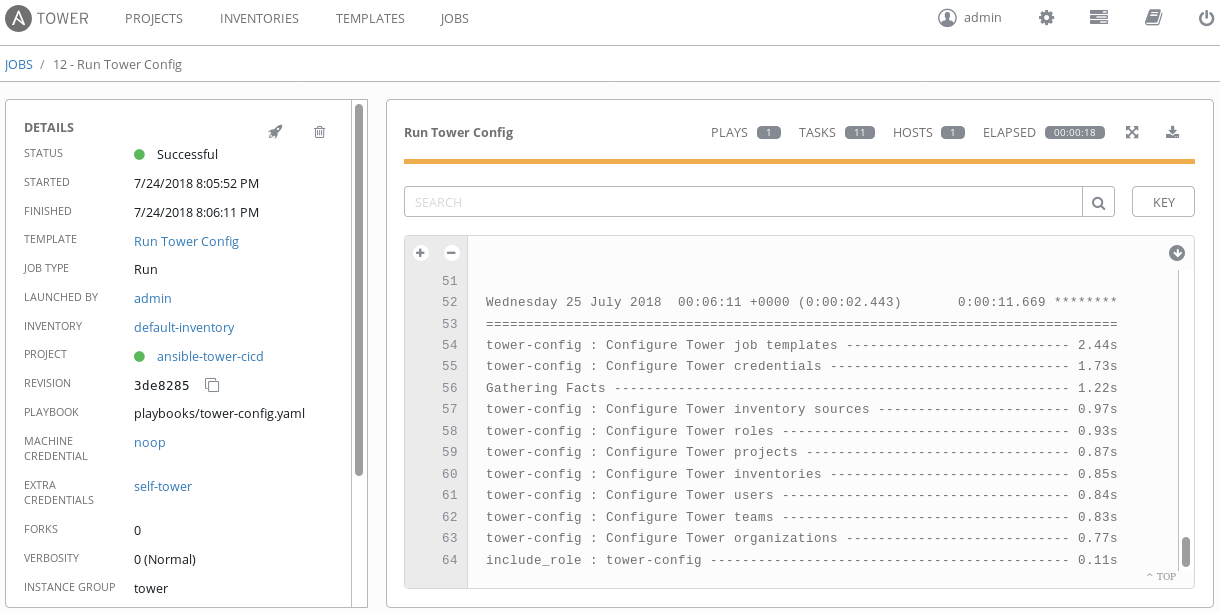Click the TASKS count badge
Image resolution: width=1220 pixels, height=611 pixels.
click(860, 132)
